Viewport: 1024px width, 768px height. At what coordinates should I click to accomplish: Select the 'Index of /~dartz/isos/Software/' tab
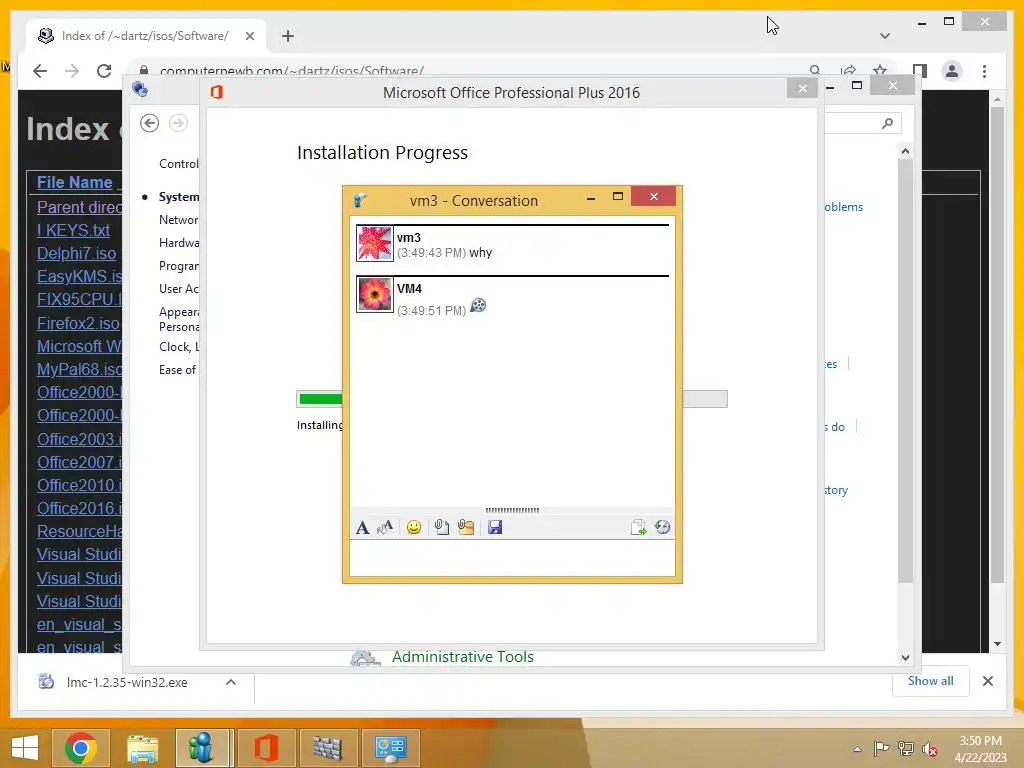point(145,36)
